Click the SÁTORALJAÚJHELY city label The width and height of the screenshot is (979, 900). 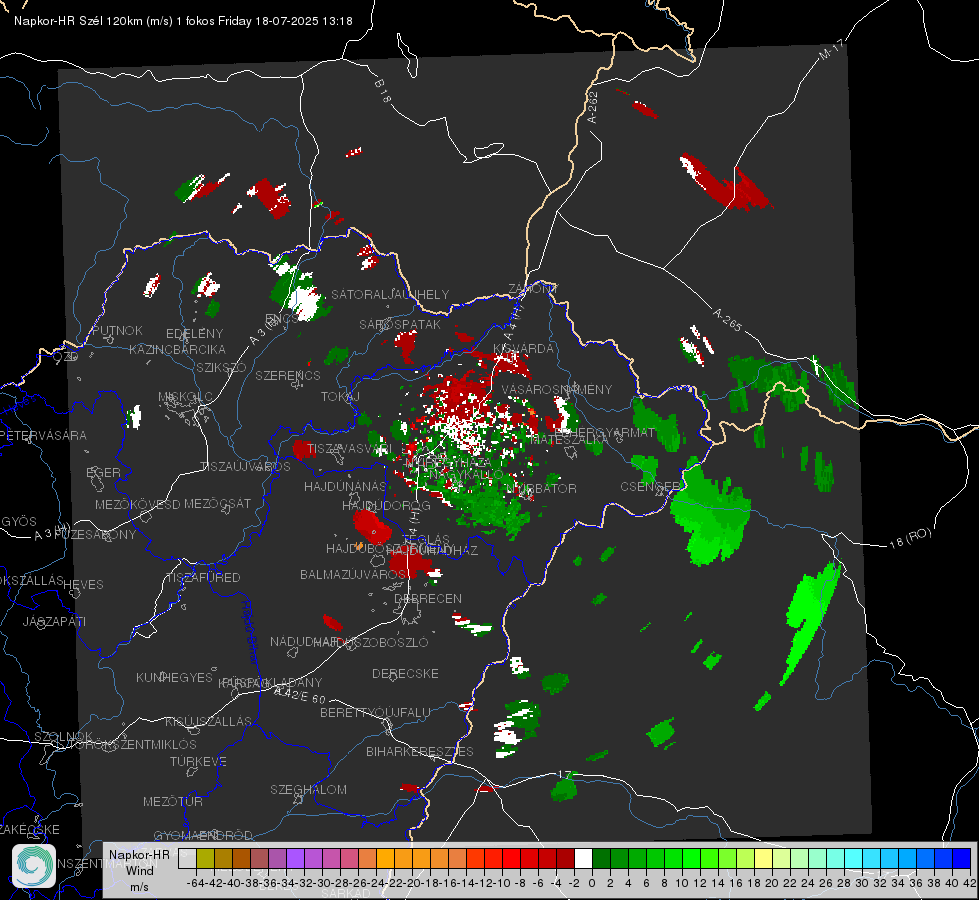click(390, 294)
